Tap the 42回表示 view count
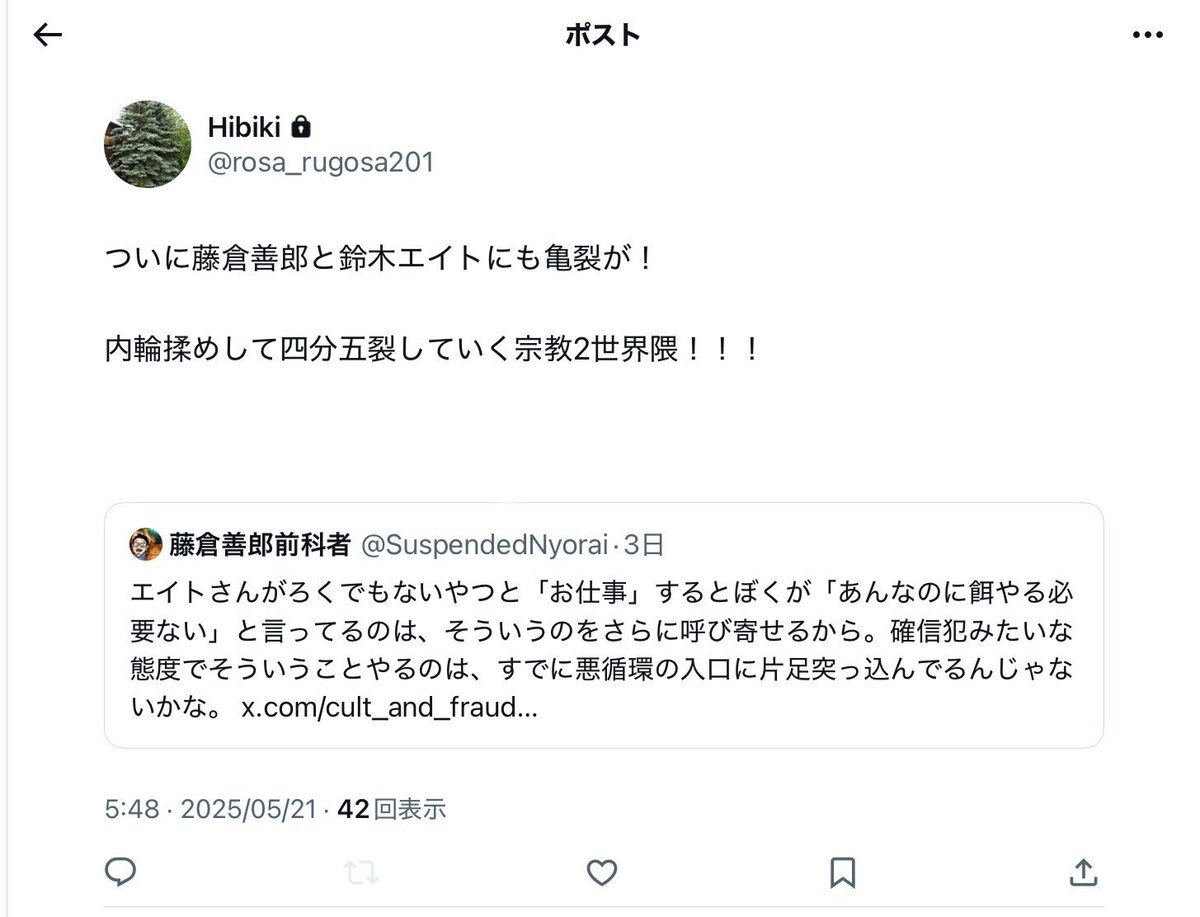Viewport: 1200px width, 917px height. pos(391,809)
